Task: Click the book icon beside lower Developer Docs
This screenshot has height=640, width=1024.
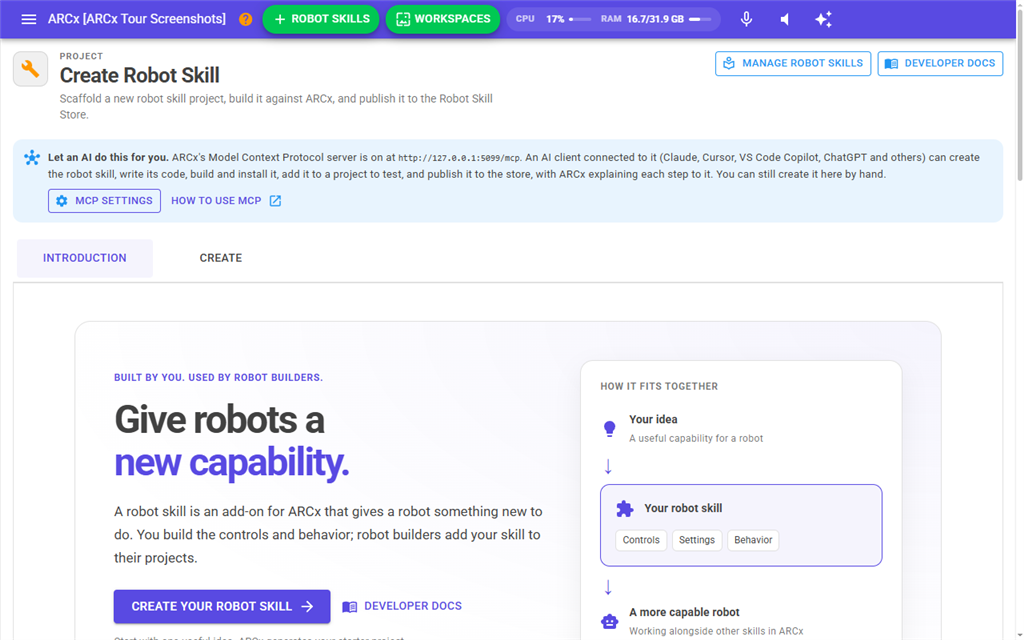Action: pyautogui.click(x=350, y=607)
